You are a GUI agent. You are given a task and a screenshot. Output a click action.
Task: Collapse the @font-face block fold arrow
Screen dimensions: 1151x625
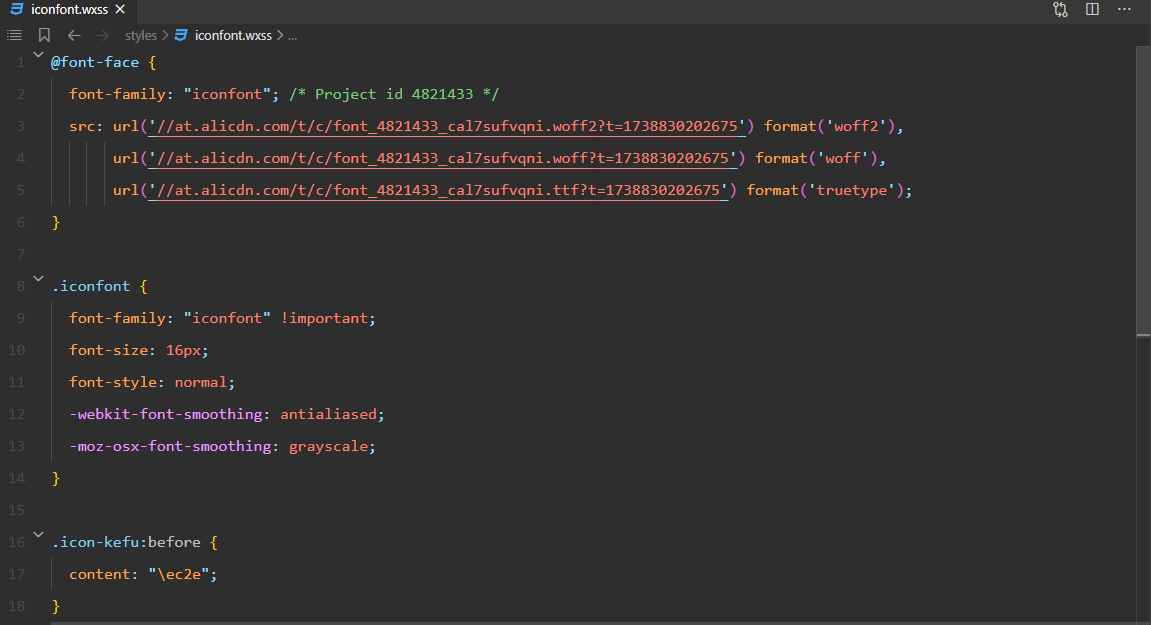coord(38,57)
